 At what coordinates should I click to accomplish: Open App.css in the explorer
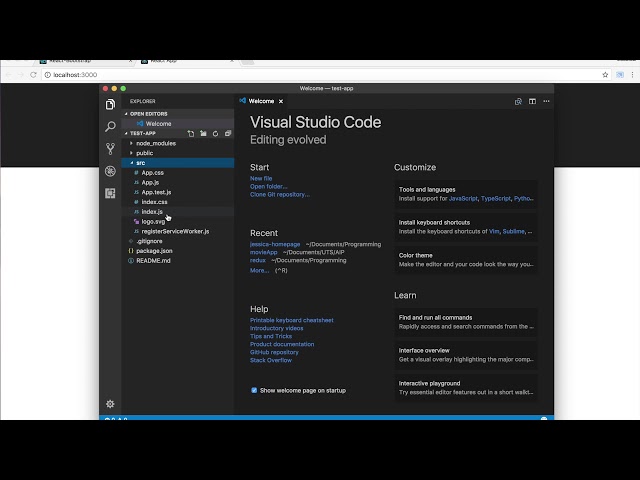click(x=178, y=173)
